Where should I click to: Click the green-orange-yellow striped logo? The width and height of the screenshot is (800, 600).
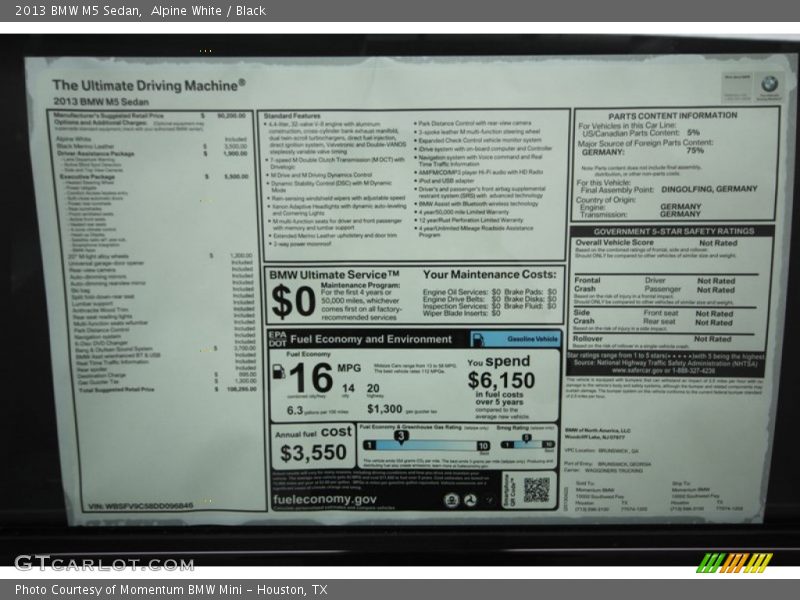click(x=734, y=563)
